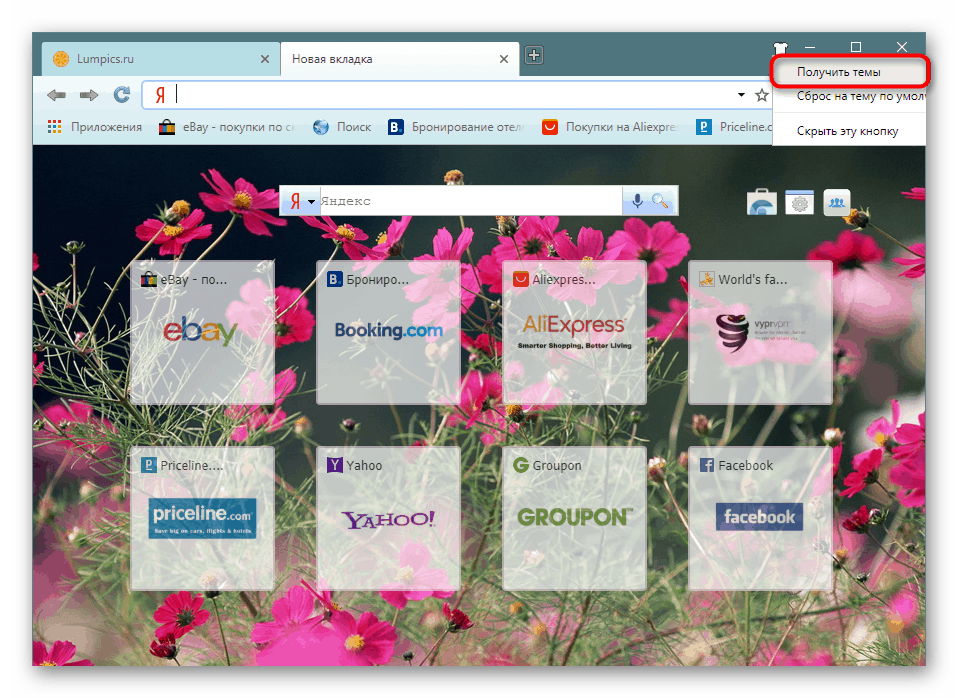Switch to the Lumpics.ru tab
This screenshot has height=698, width=958.
(x=161, y=59)
